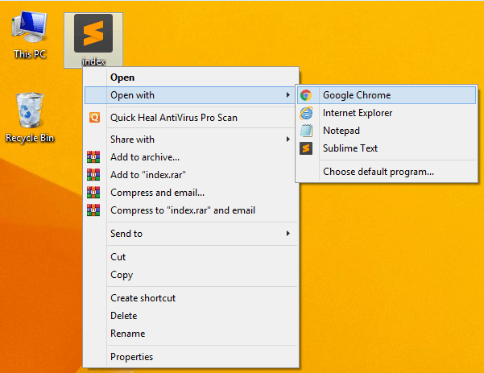This screenshot has width=484, height=373.
Task: Select Compress and email... entry
Action: point(191,192)
